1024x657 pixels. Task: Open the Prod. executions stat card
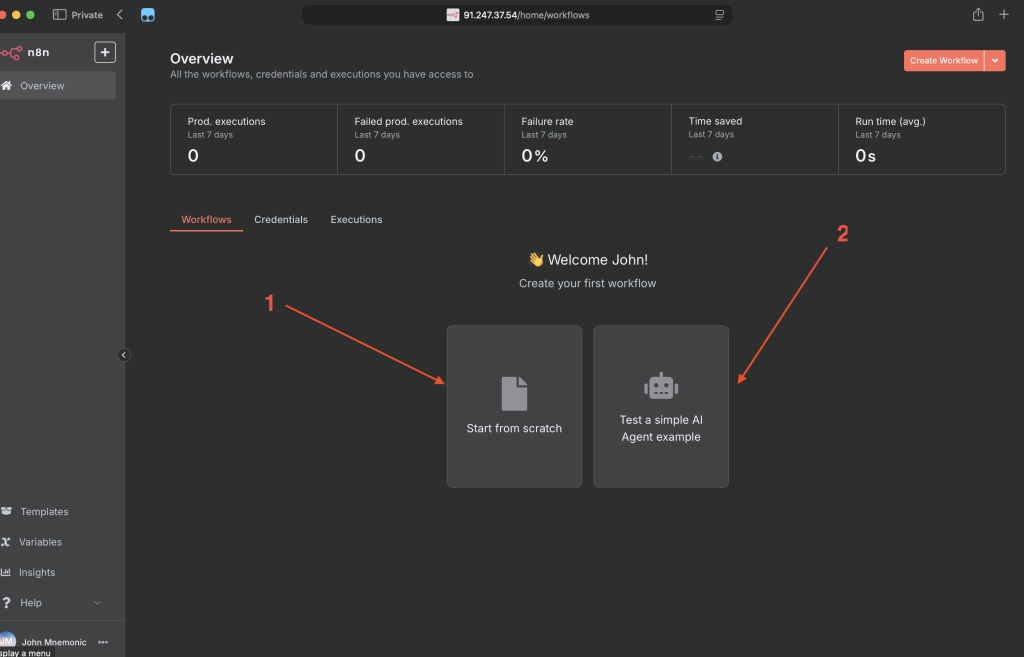point(254,139)
